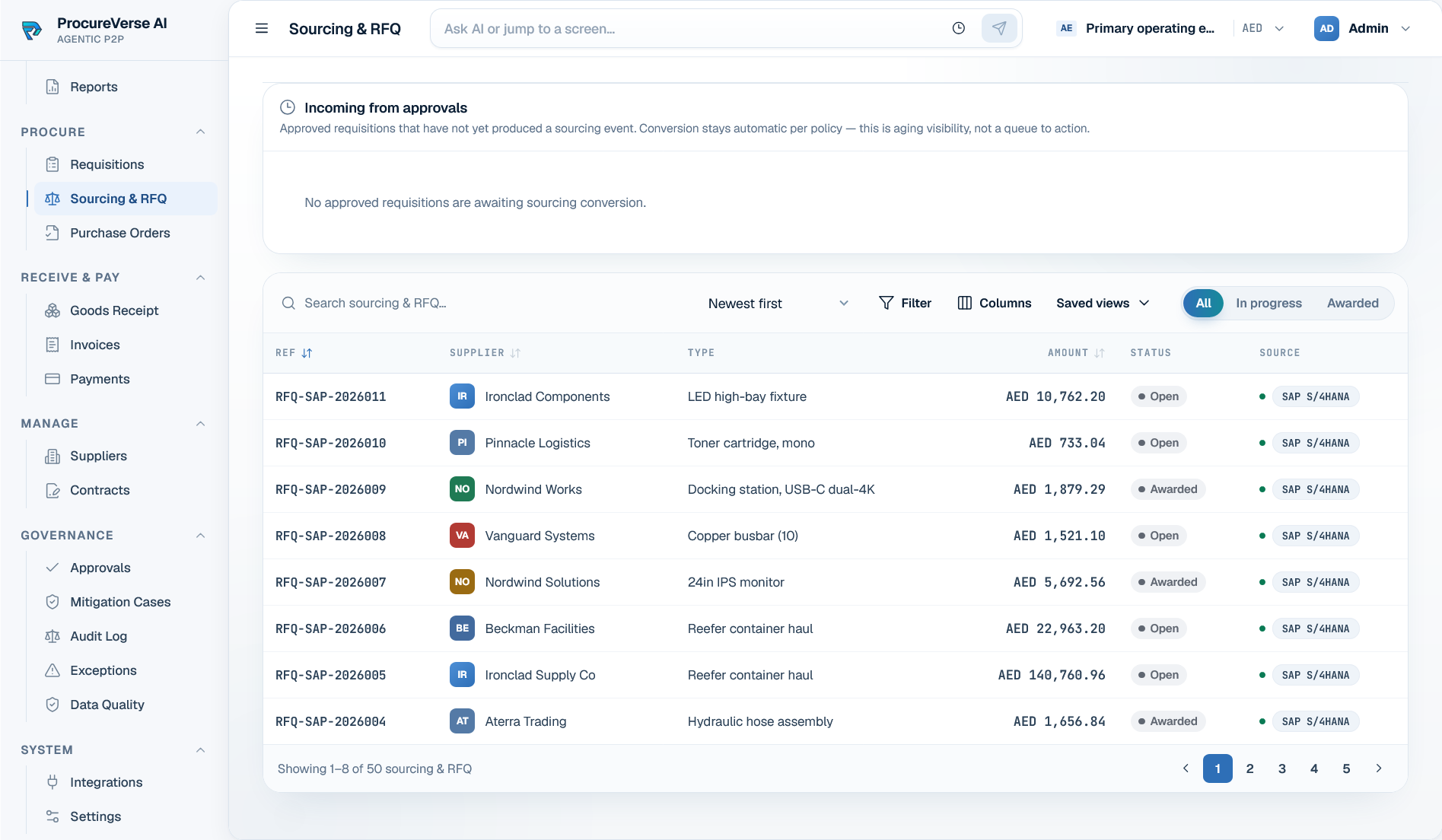Click the AD admin avatar
This screenshot has width=1442, height=840.
(x=1326, y=28)
